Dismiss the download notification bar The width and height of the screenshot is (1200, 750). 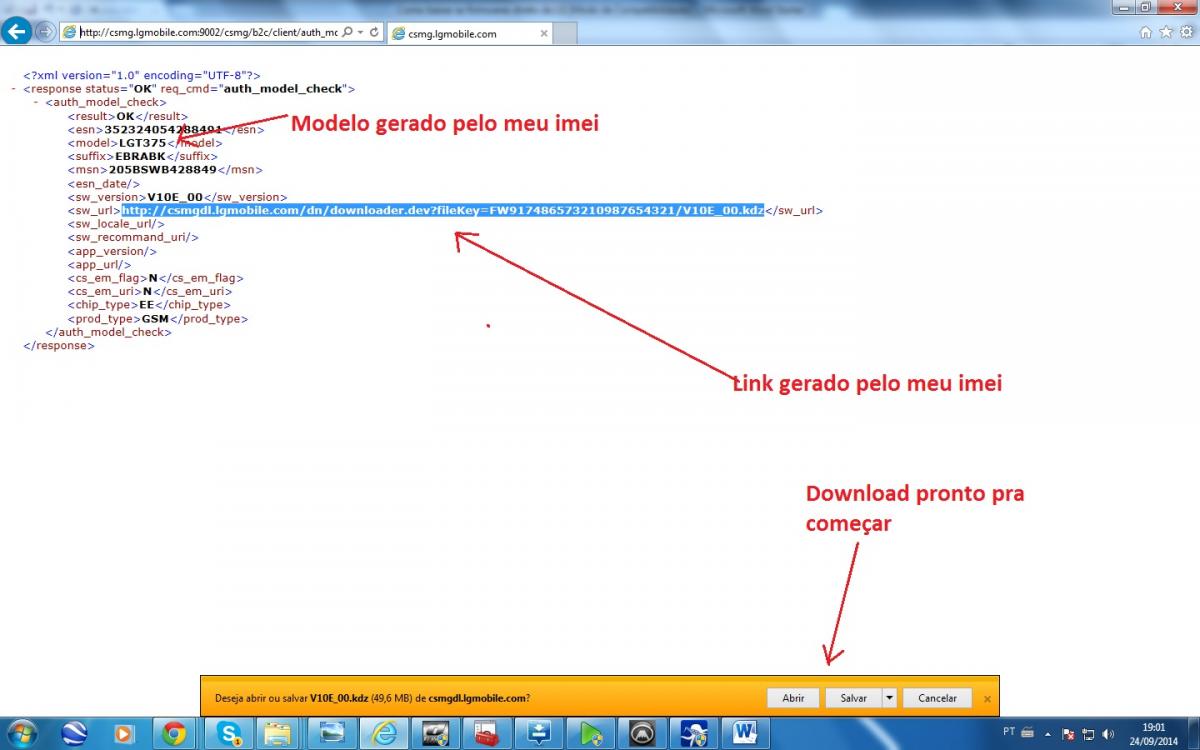click(x=987, y=698)
